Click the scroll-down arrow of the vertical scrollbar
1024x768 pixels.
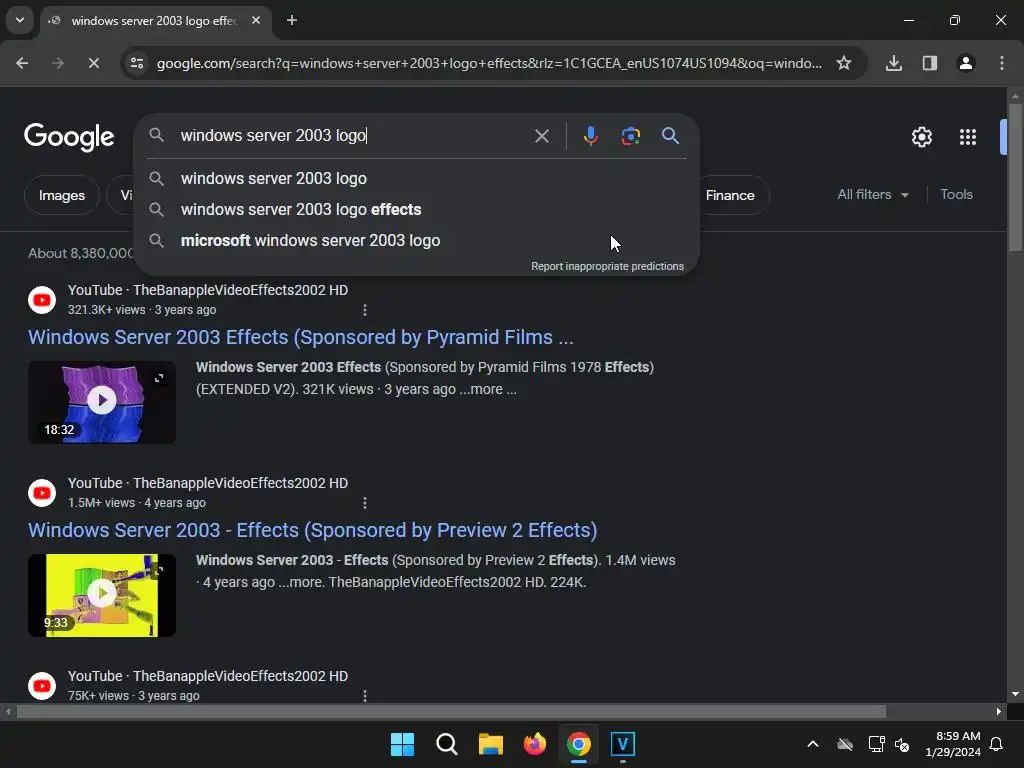(1015, 694)
